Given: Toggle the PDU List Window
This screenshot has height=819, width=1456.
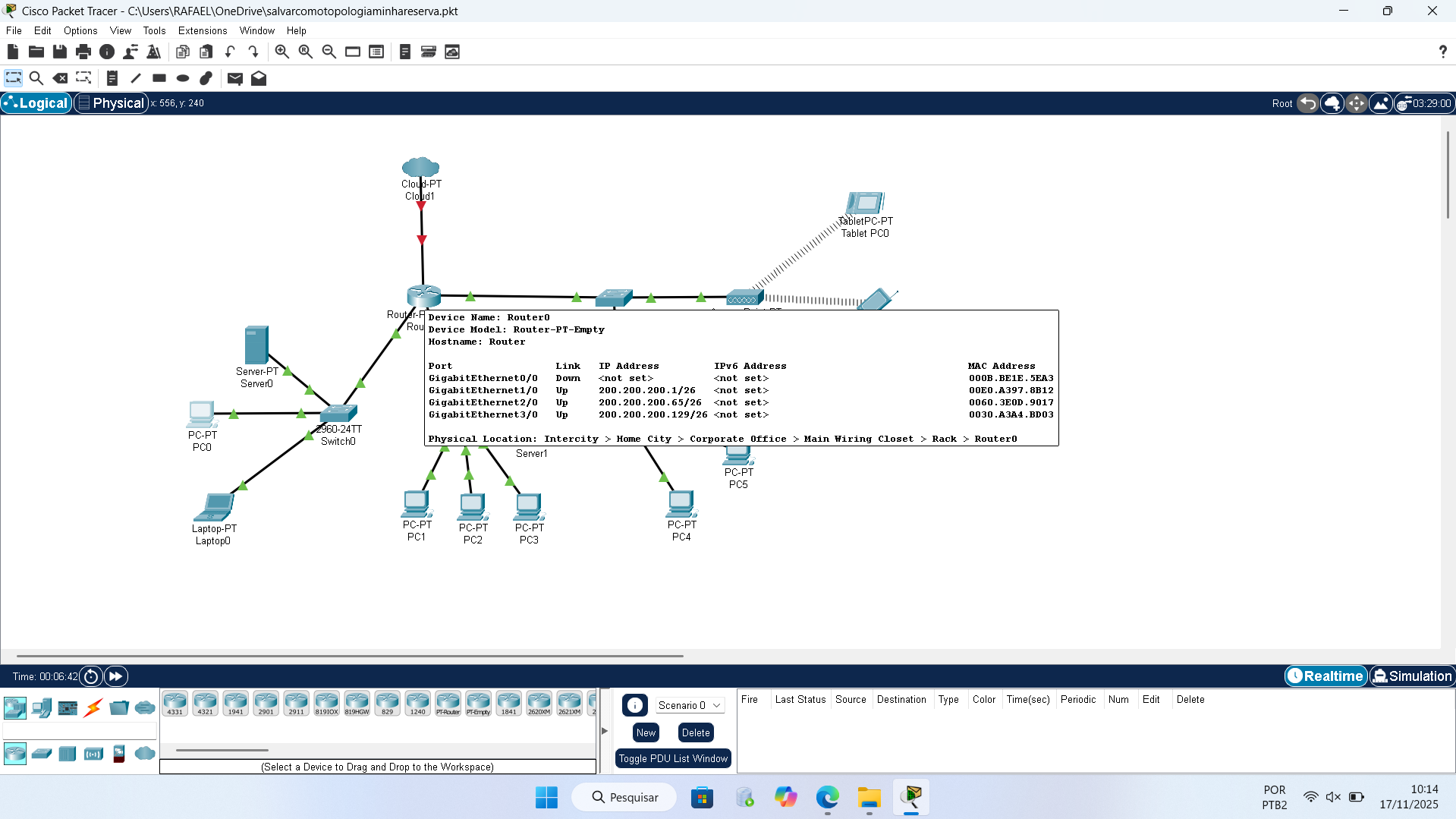Looking at the screenshot, I should click(673, 758).
